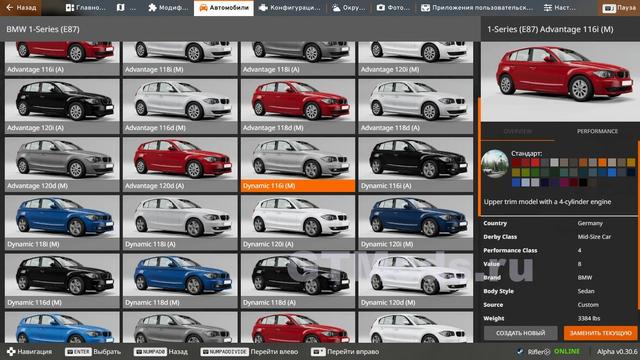
Task: Go back with the Назад arrow button
Action: [x=21, y=8]
